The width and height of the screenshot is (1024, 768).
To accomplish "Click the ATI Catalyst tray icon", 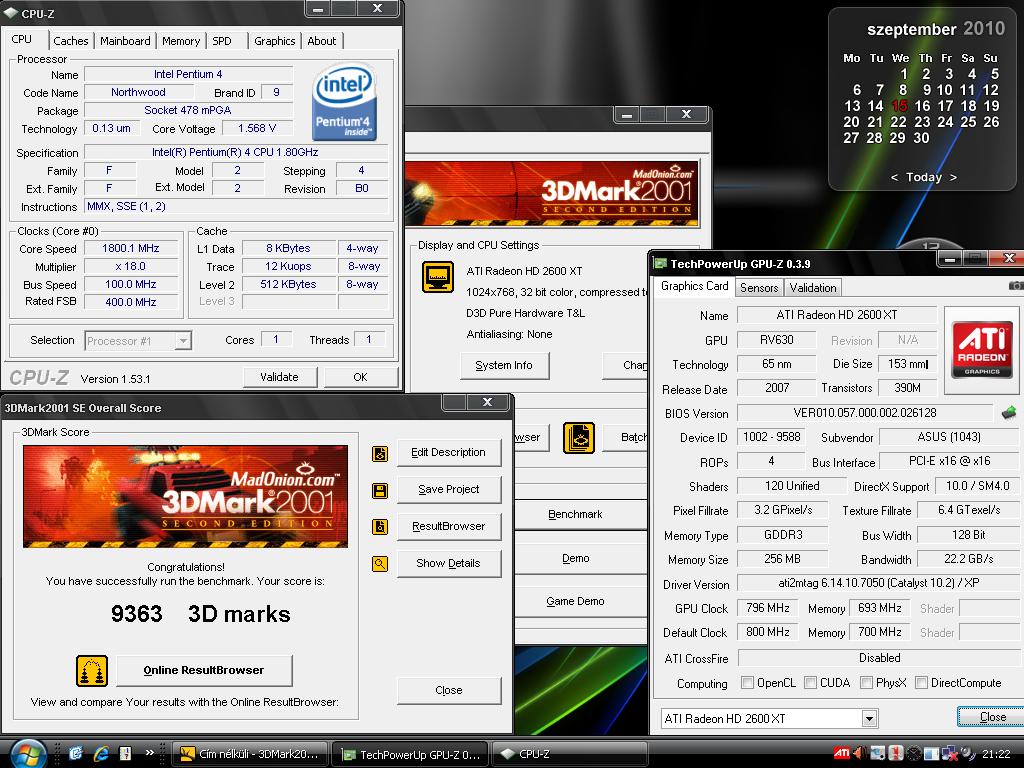I will [842, 754].
